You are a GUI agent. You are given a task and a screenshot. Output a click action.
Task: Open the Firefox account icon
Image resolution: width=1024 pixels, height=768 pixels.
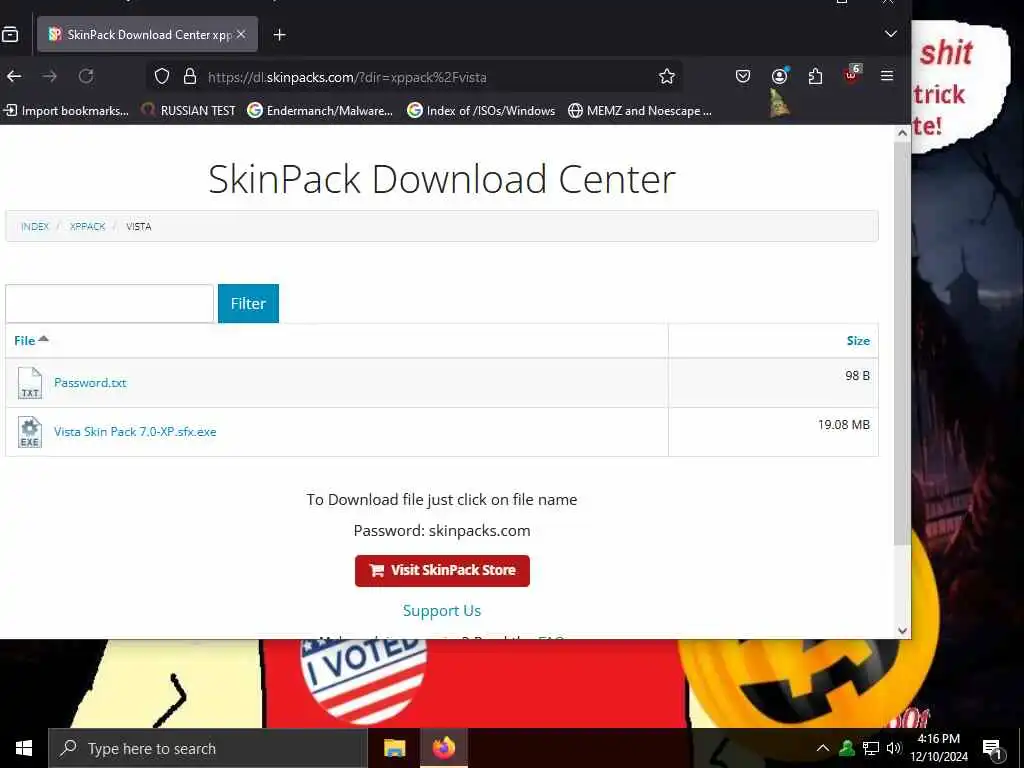point(779,76)
